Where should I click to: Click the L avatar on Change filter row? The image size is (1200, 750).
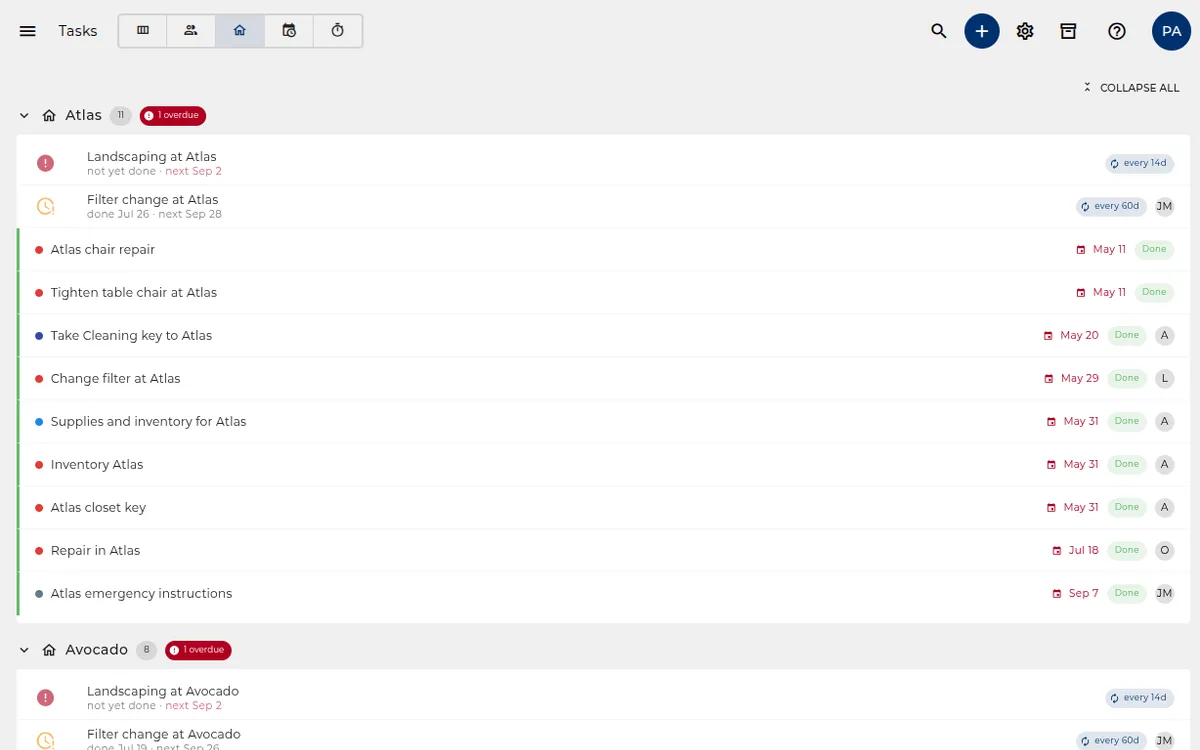1164,378
